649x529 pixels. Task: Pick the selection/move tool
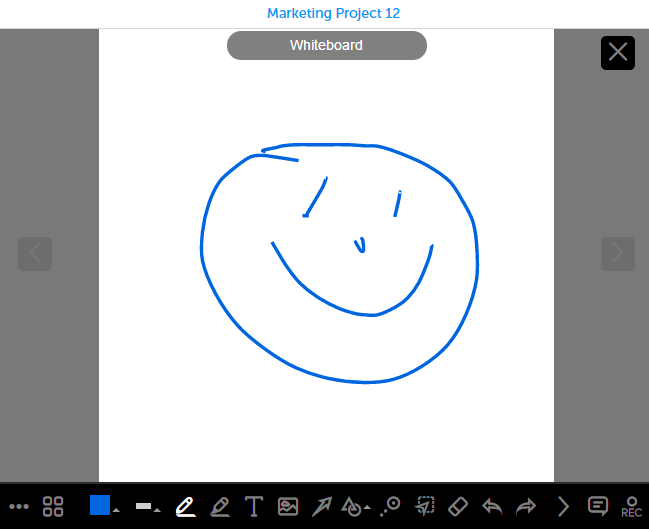coord(424,506)
